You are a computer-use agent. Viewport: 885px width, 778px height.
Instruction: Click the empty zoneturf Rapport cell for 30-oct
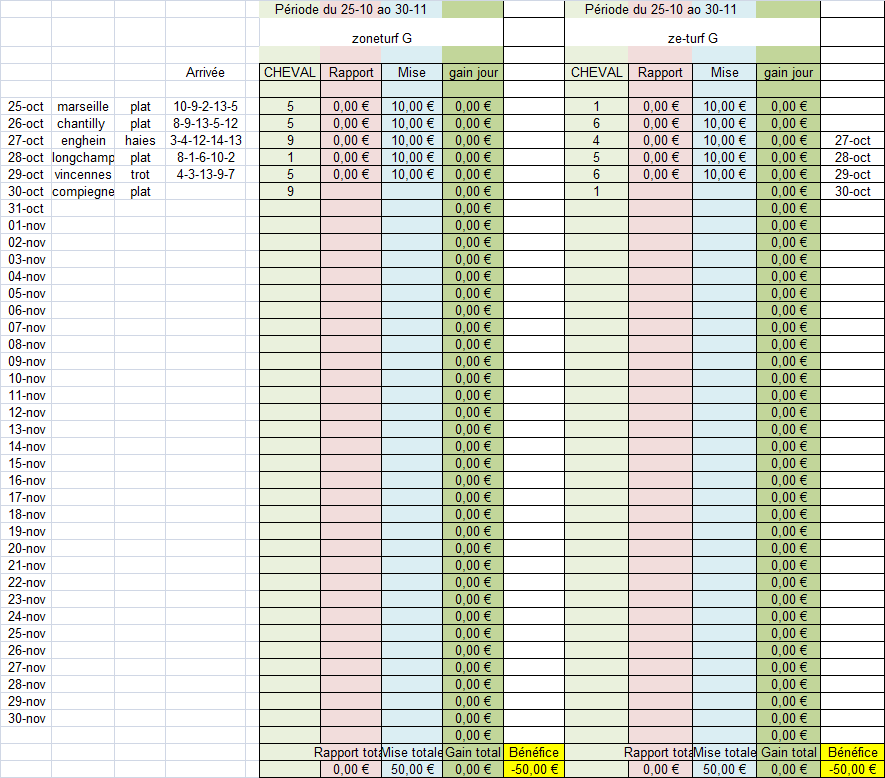351,191
